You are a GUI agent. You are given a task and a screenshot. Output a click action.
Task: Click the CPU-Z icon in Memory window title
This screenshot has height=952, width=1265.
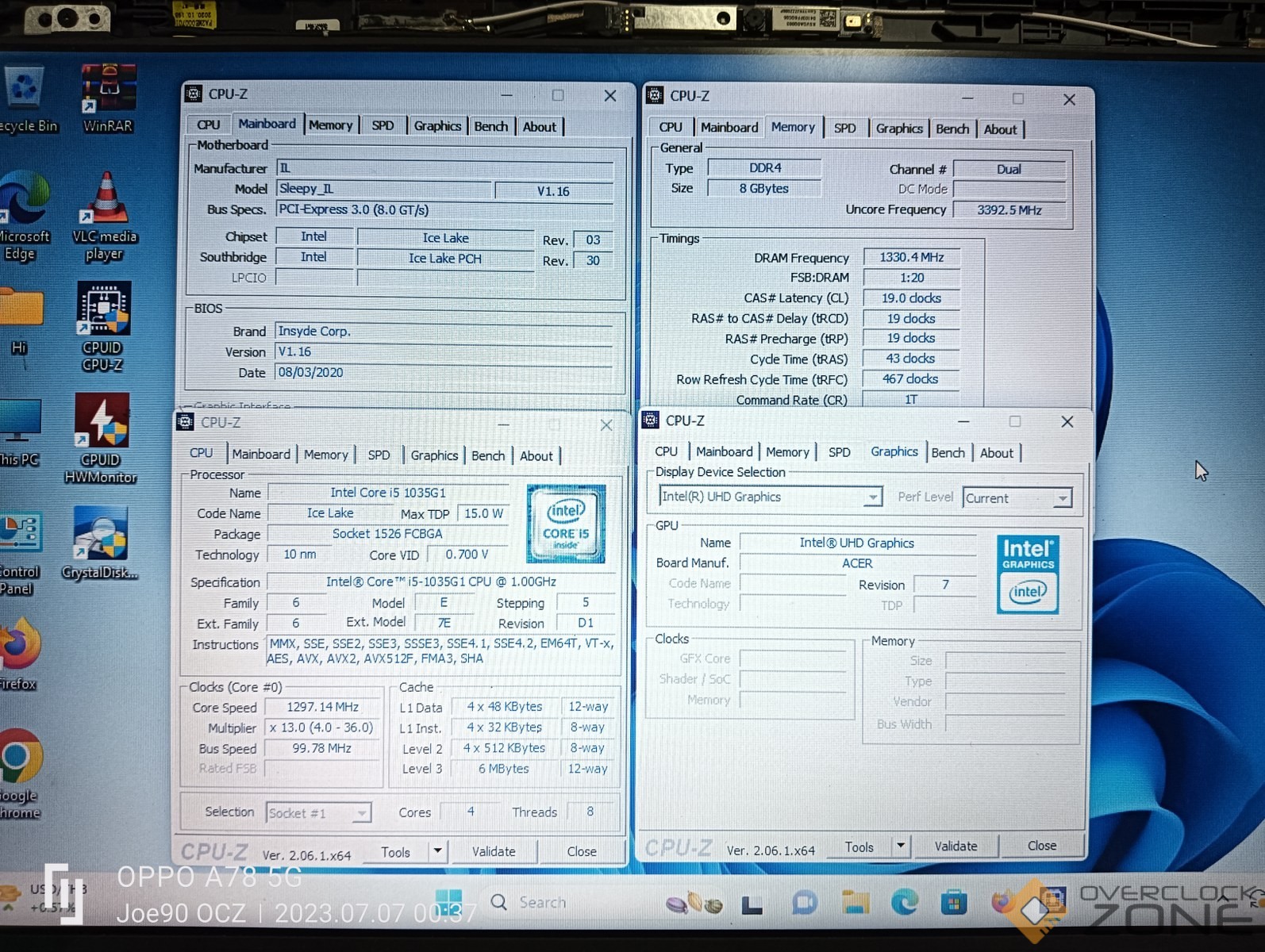655,95
